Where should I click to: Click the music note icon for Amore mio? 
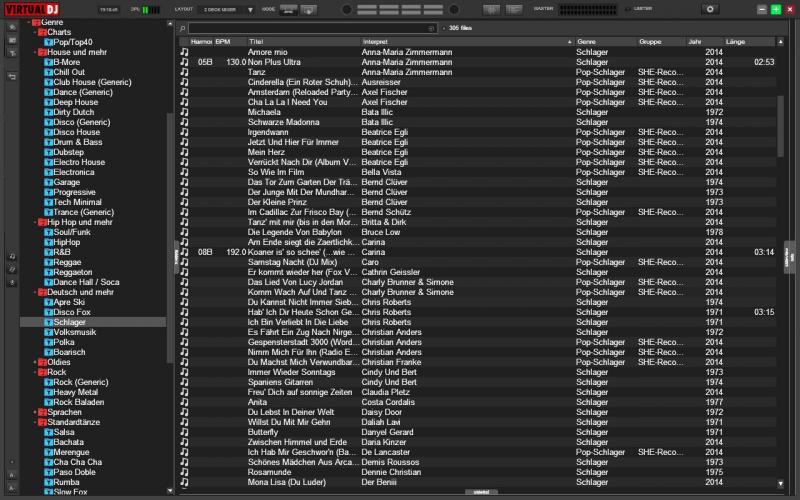[x=184, y=52]
